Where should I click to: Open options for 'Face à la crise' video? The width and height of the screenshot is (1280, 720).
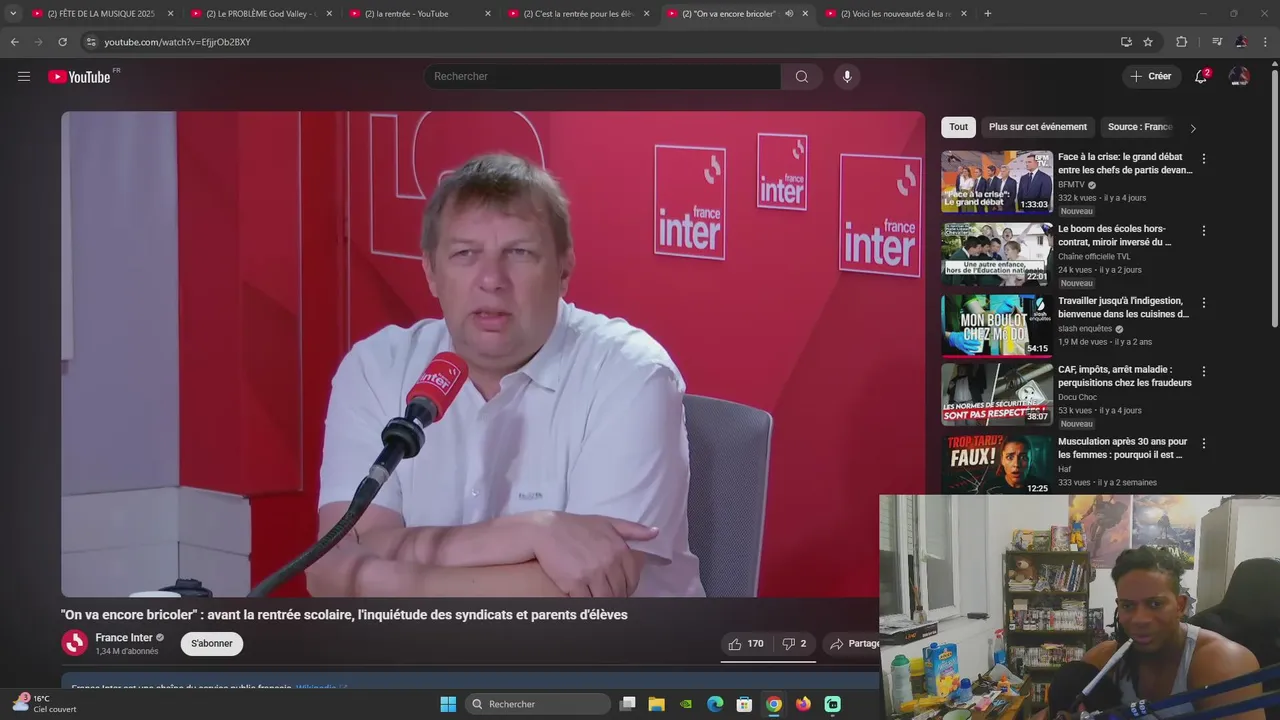1204,159
